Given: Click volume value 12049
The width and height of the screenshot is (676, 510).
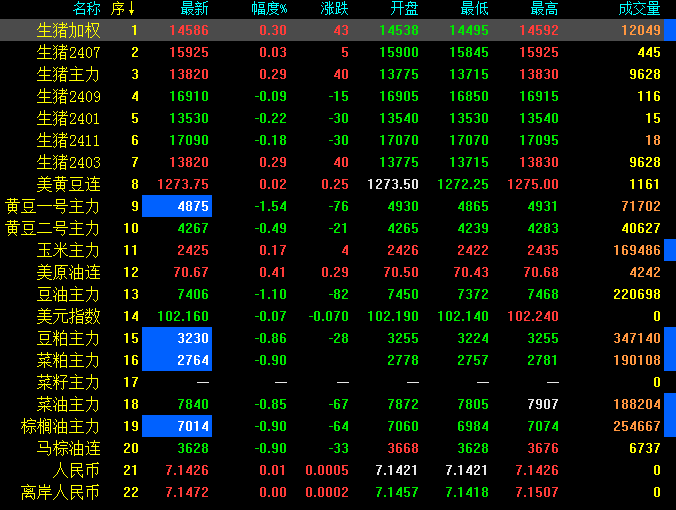Looking at the screenshot, I should pyautogui.click(x=641, y=30).
